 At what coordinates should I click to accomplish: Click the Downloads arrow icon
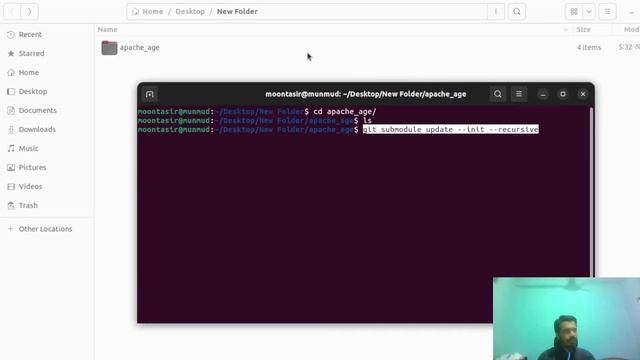pyautogui.click(x=11, y=129)
